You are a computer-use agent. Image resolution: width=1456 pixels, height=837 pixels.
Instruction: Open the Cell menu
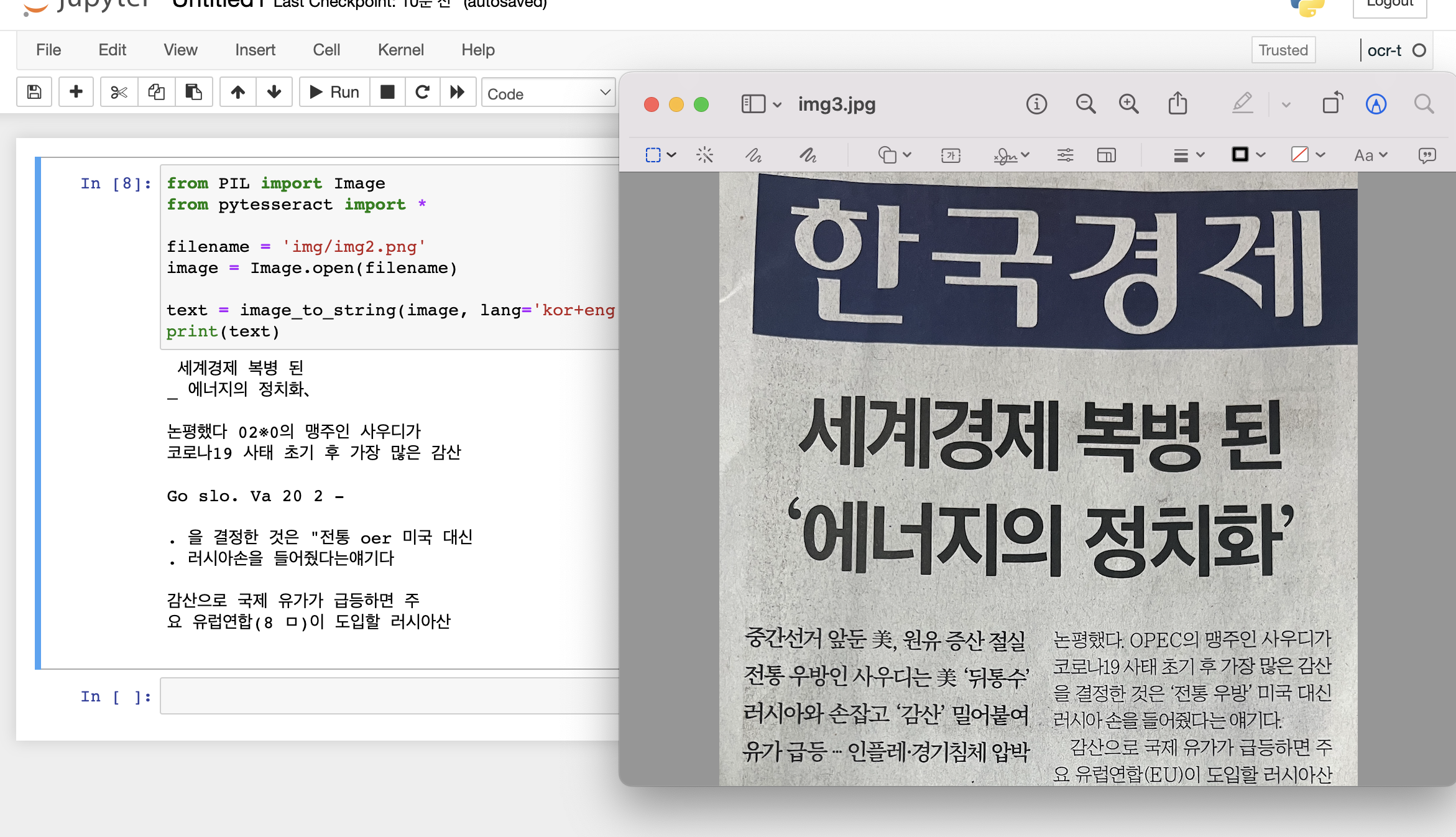click(x=326, y=50)
